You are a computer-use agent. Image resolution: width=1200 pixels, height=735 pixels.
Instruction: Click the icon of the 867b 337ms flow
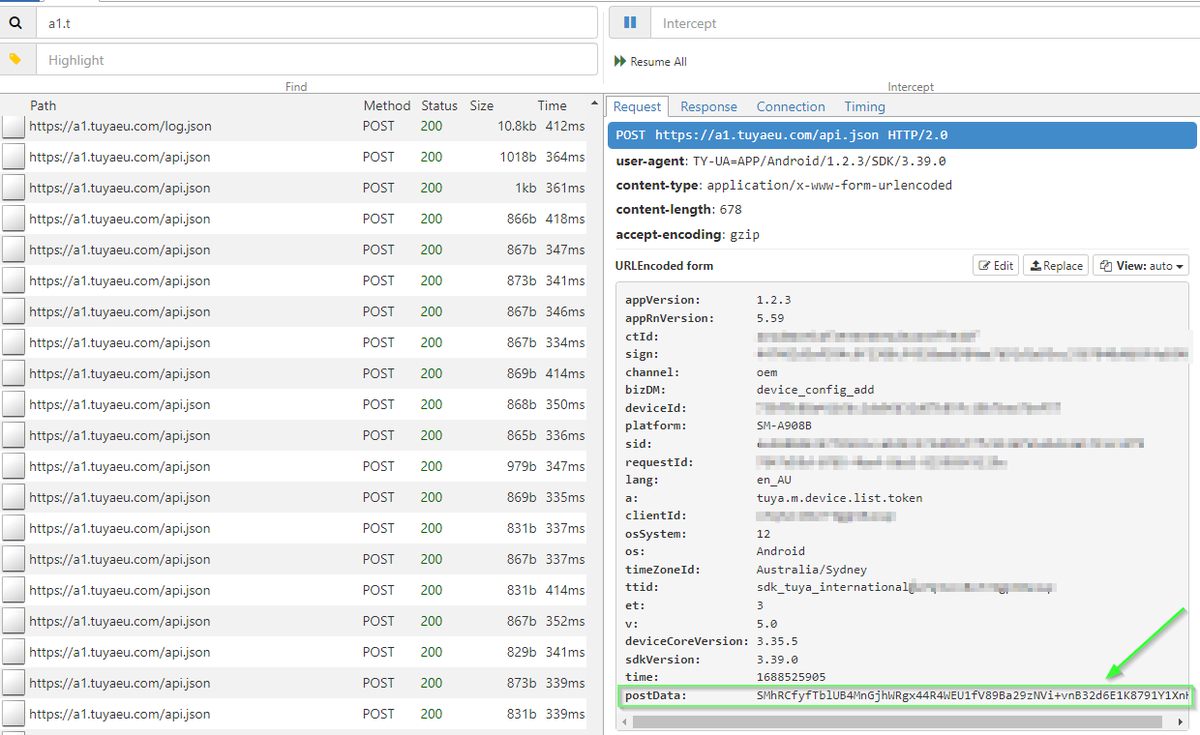click(13, 559)
